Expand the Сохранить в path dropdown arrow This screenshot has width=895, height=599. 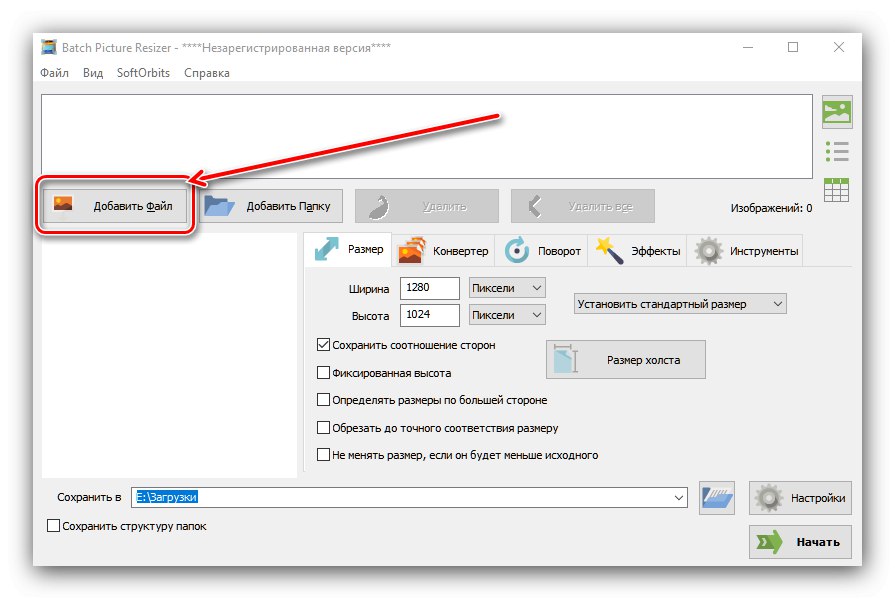coord(679,497)
